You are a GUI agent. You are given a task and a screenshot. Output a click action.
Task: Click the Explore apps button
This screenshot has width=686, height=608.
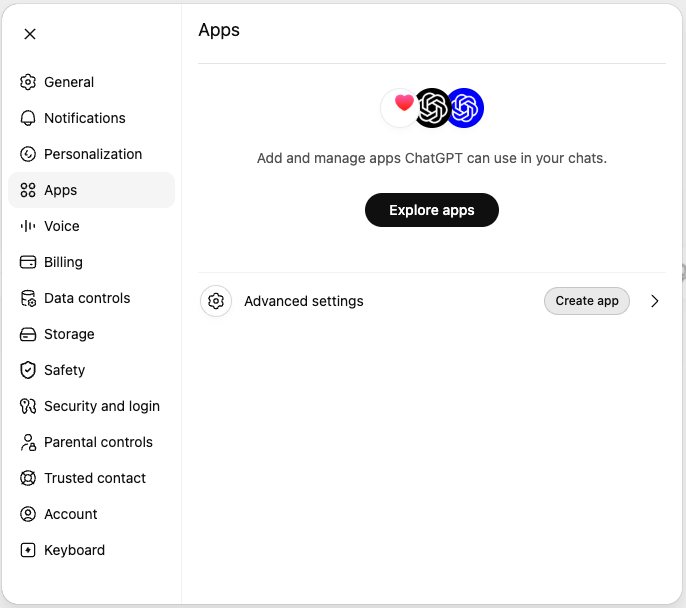(432, 210)
